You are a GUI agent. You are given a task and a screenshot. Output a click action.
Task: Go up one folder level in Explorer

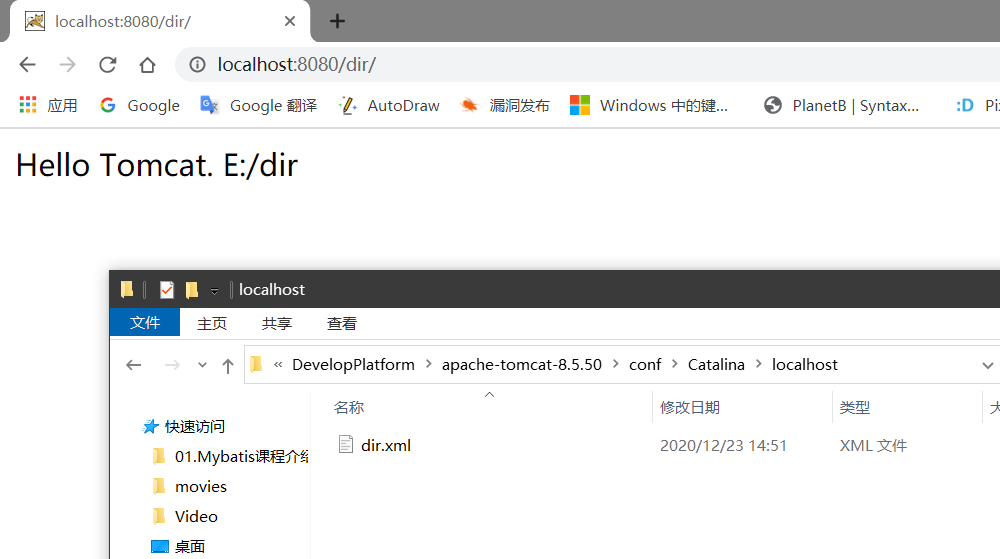tap(228, 366)
